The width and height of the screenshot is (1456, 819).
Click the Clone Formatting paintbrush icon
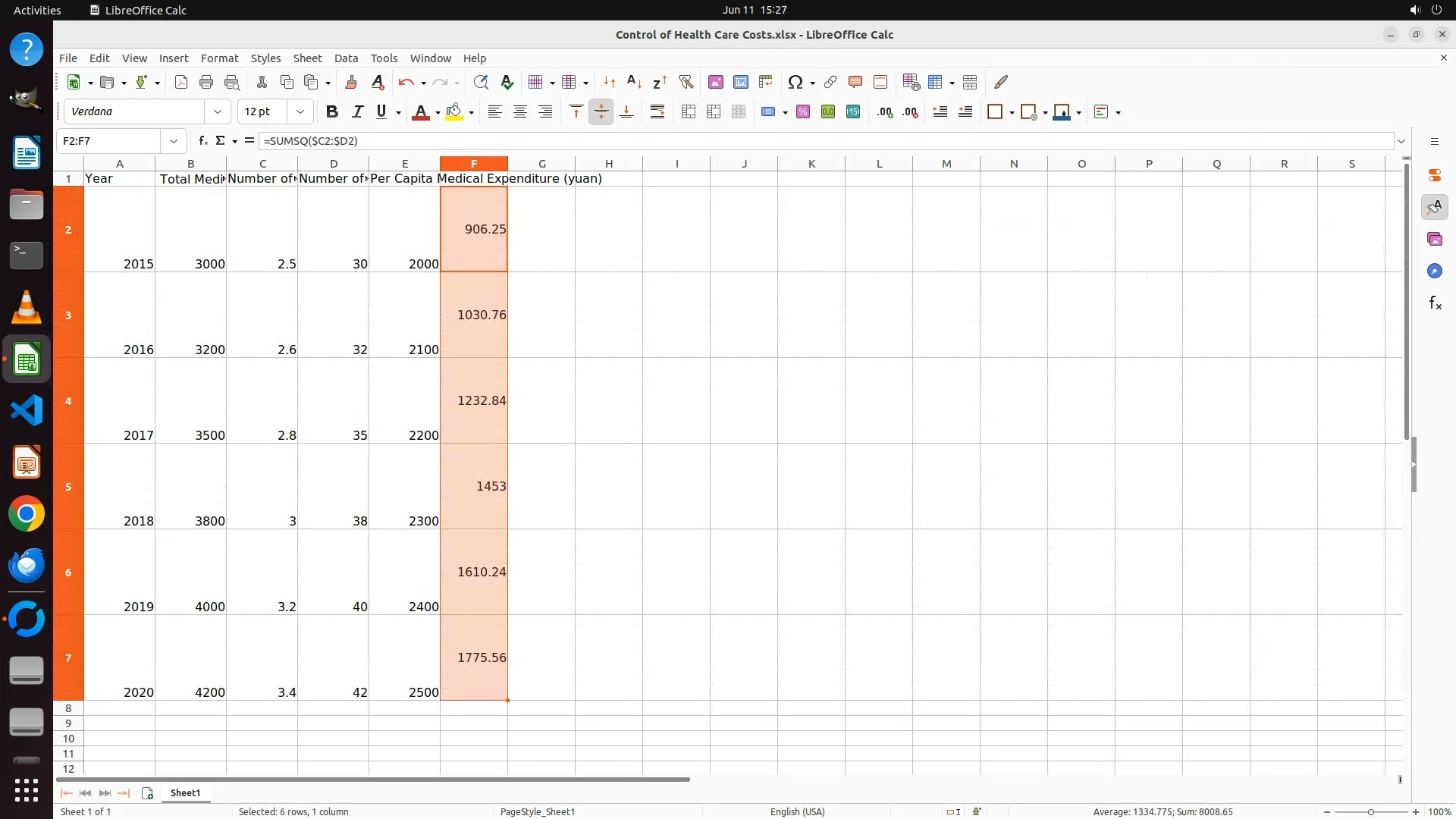(x=350, y=82)
